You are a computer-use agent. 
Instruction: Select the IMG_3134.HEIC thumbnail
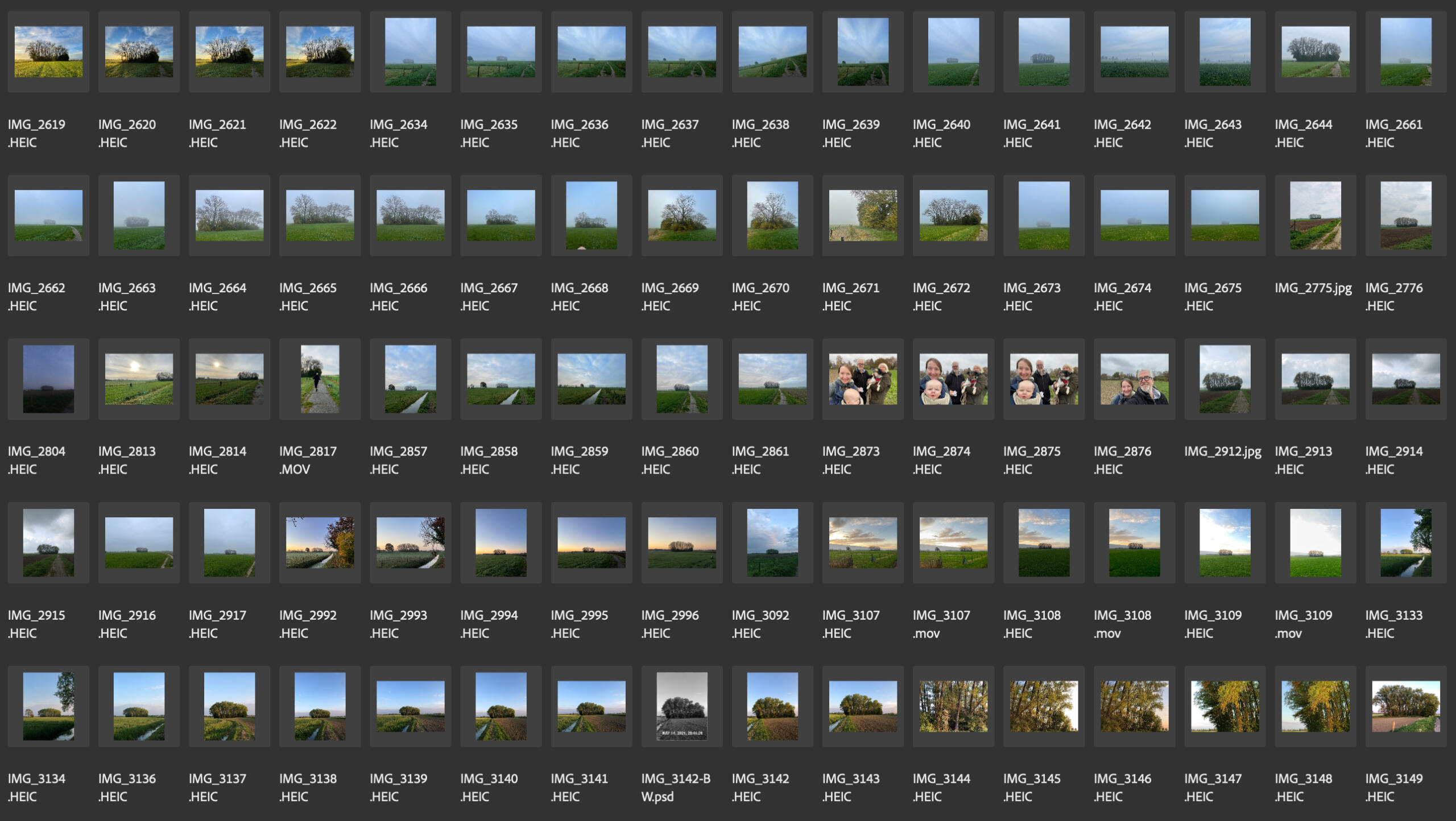[48, 706]
